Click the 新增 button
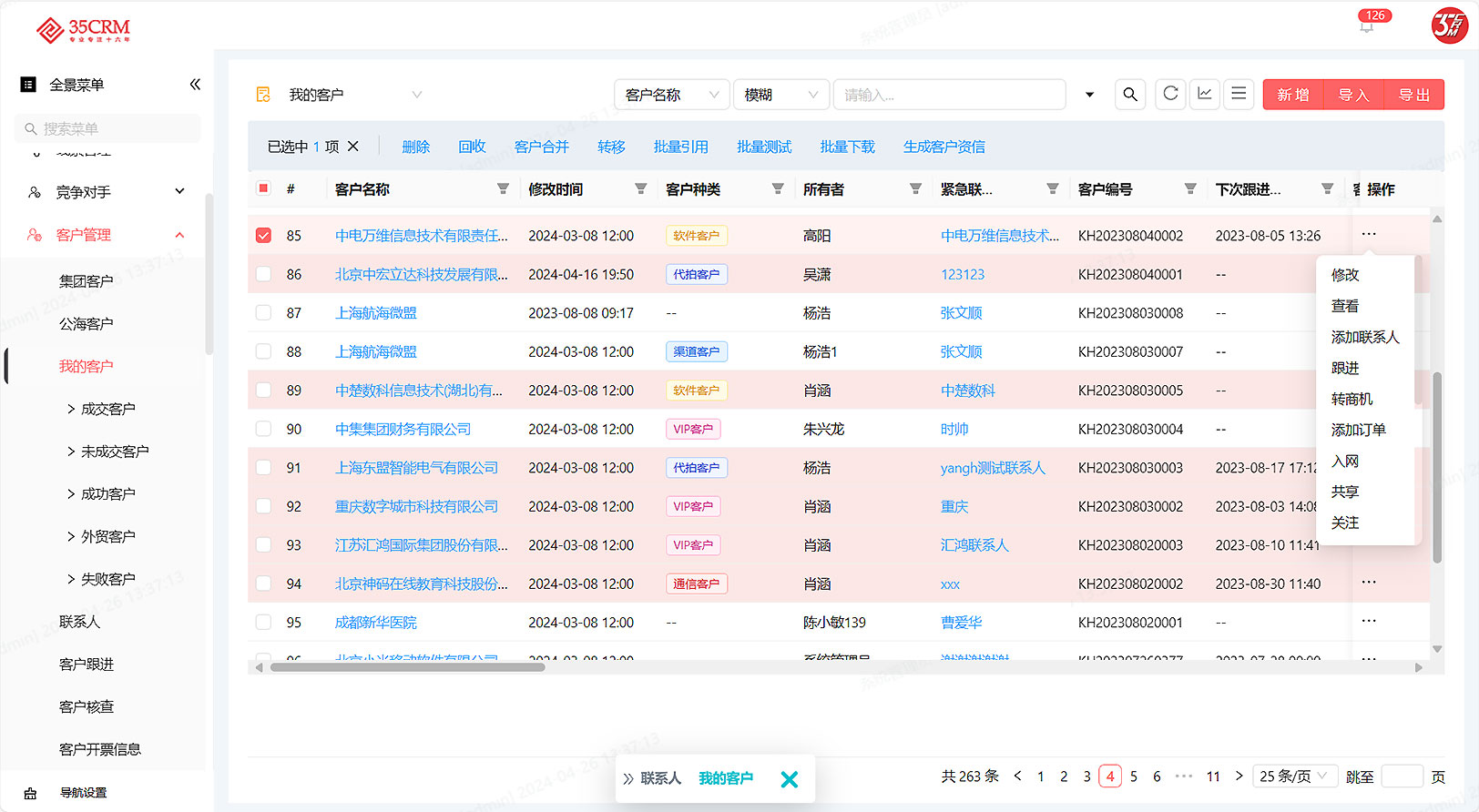 pos(1293,95)
